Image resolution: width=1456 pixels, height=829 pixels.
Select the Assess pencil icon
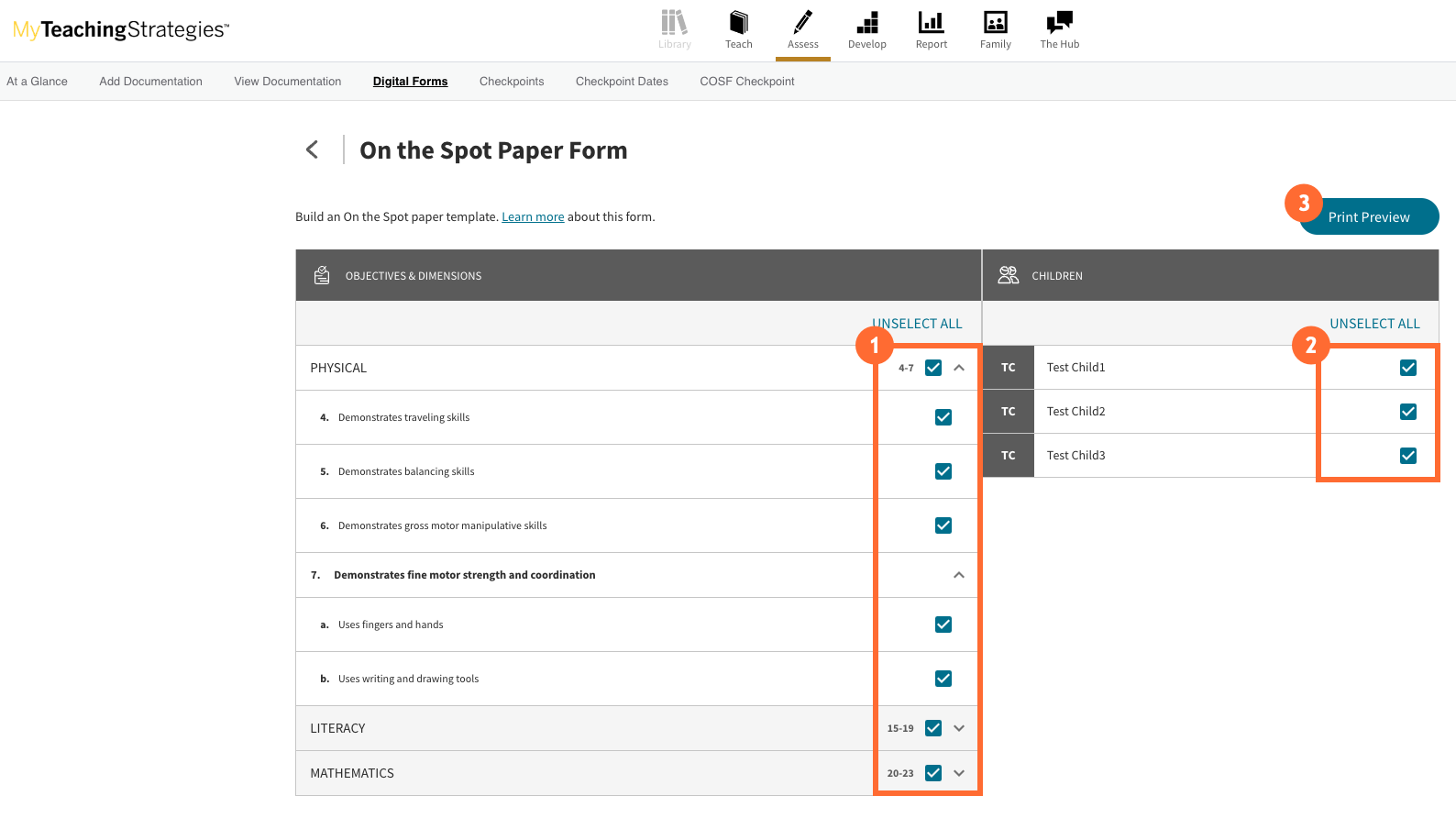802,23
